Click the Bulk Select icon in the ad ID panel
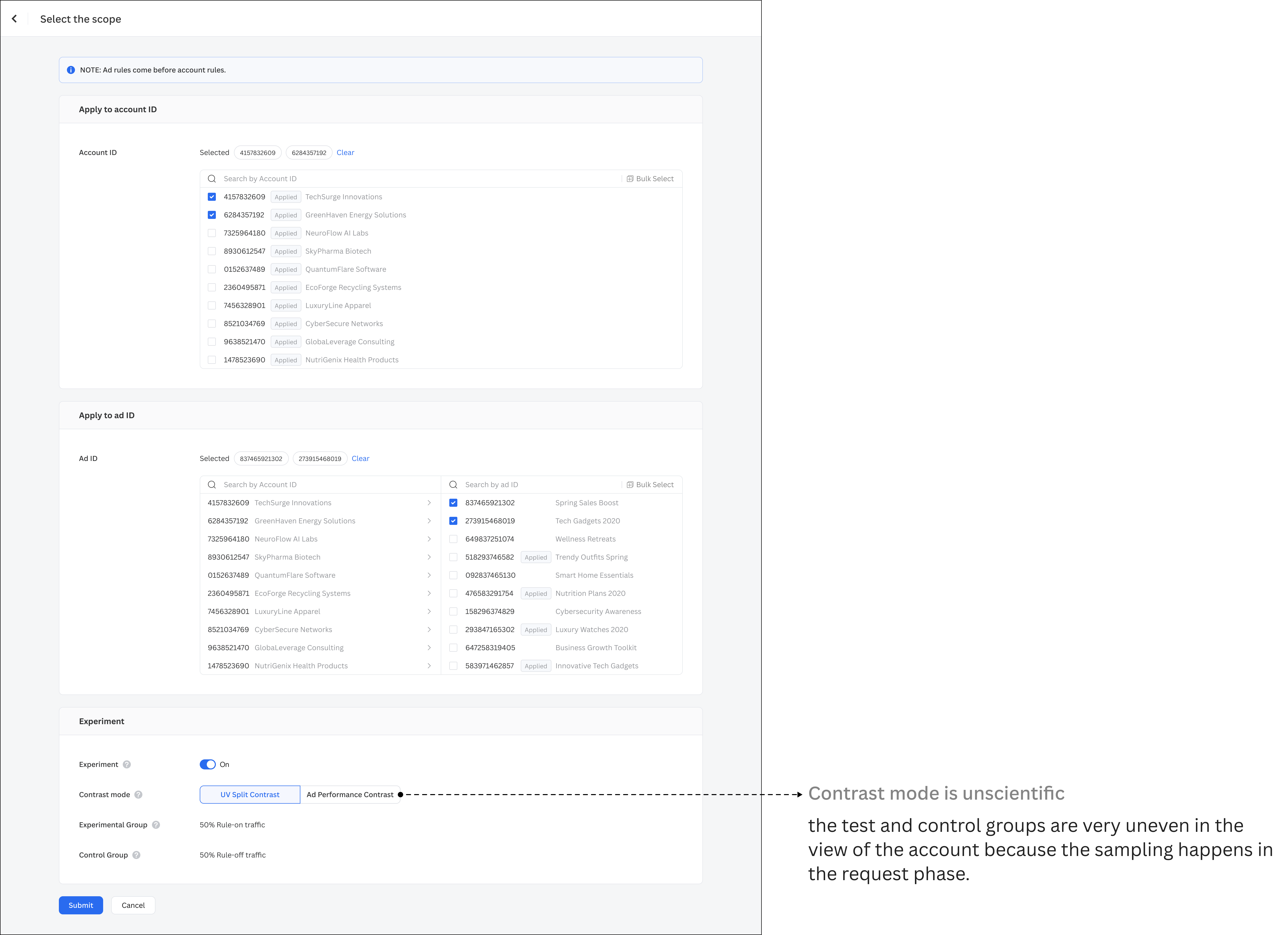1288x935 pixels. click(630, 485)
